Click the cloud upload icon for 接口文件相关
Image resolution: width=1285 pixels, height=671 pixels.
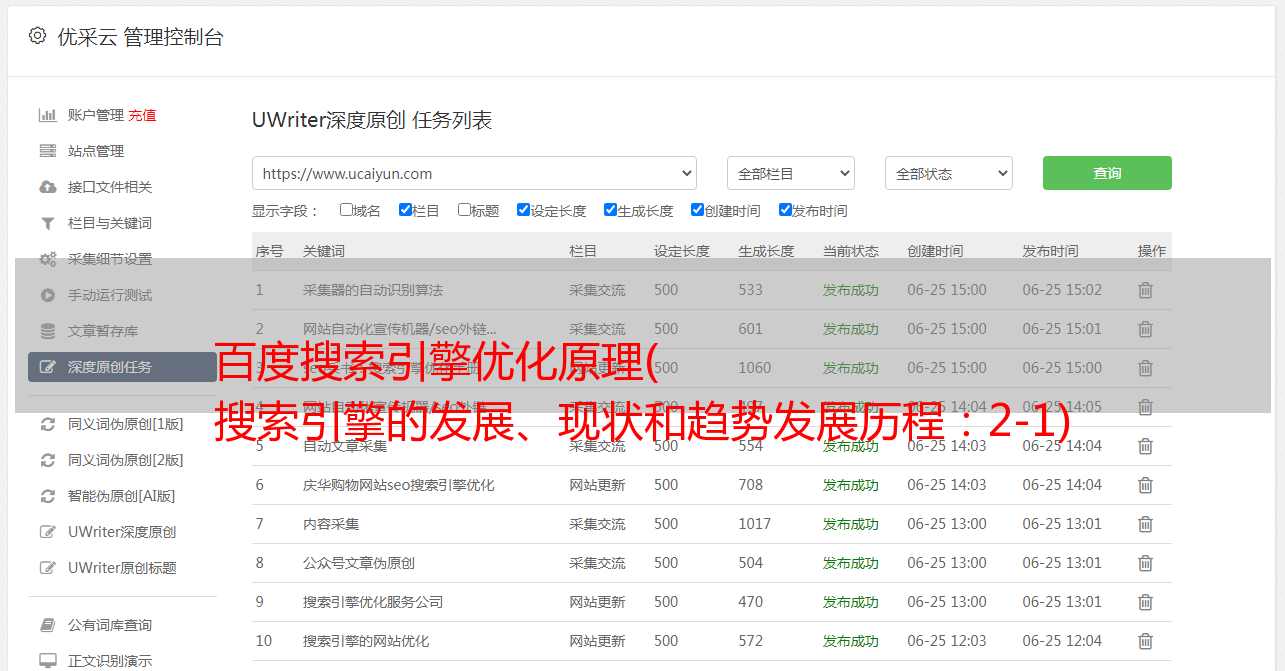click(47, 187)
